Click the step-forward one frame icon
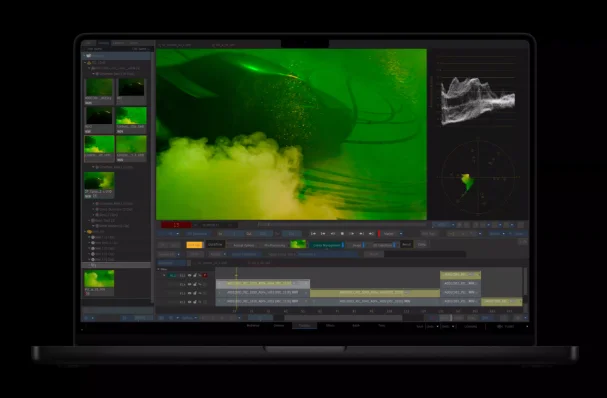The image size is (607, 398). click(x=361, y=233)
